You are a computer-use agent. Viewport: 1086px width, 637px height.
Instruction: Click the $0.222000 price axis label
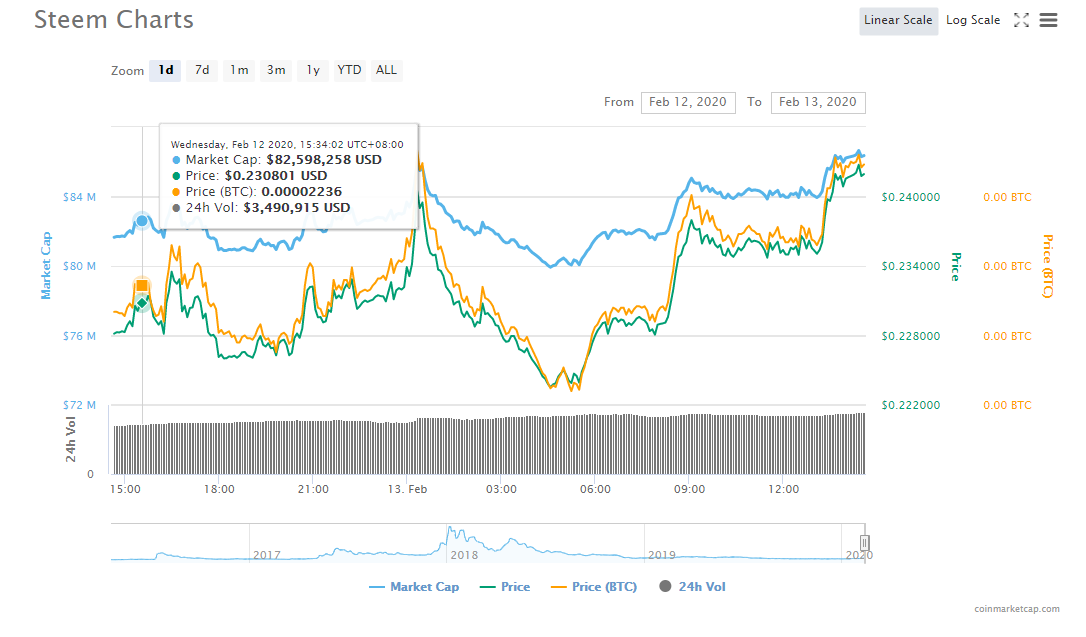pos(911,406)
